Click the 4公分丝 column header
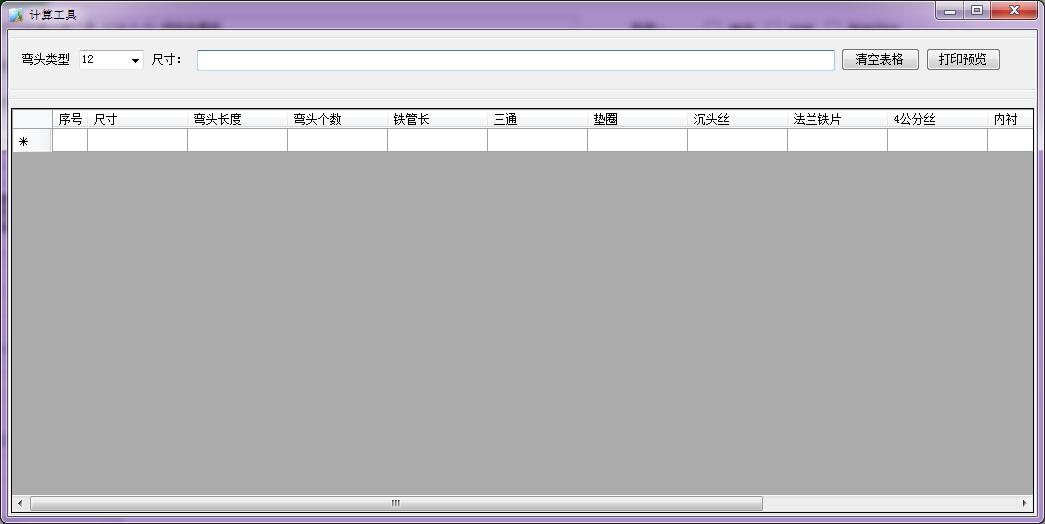 coord(937,119)
